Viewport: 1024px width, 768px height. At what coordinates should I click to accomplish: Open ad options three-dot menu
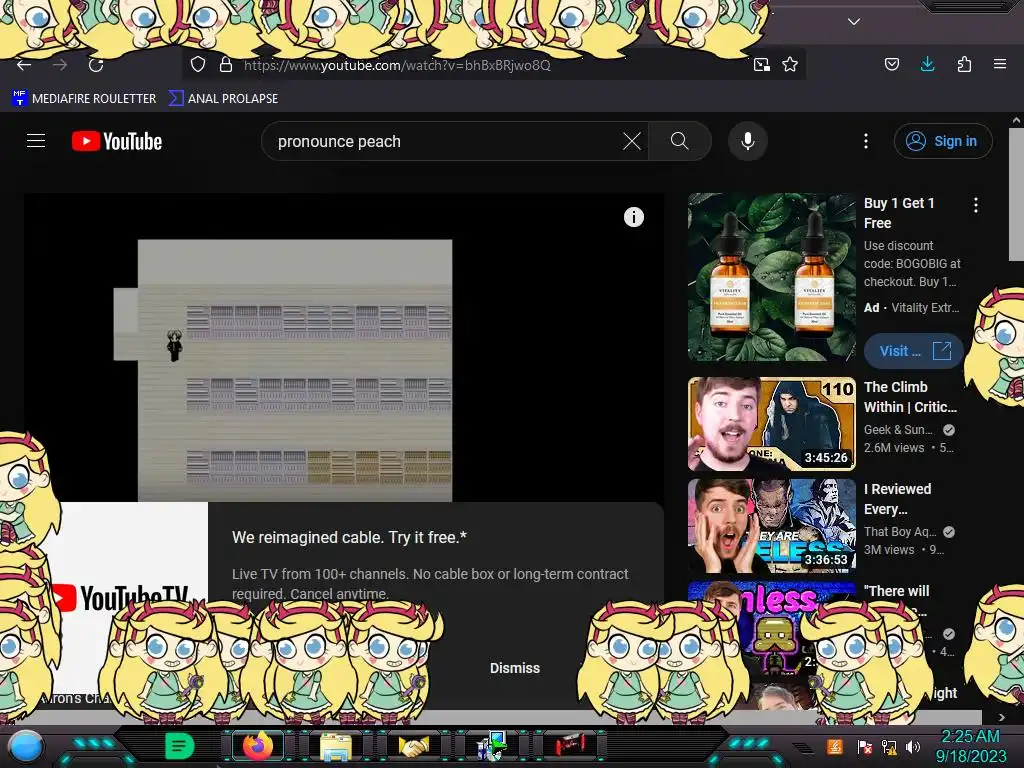pyautogui.click(x=976, y=205)
